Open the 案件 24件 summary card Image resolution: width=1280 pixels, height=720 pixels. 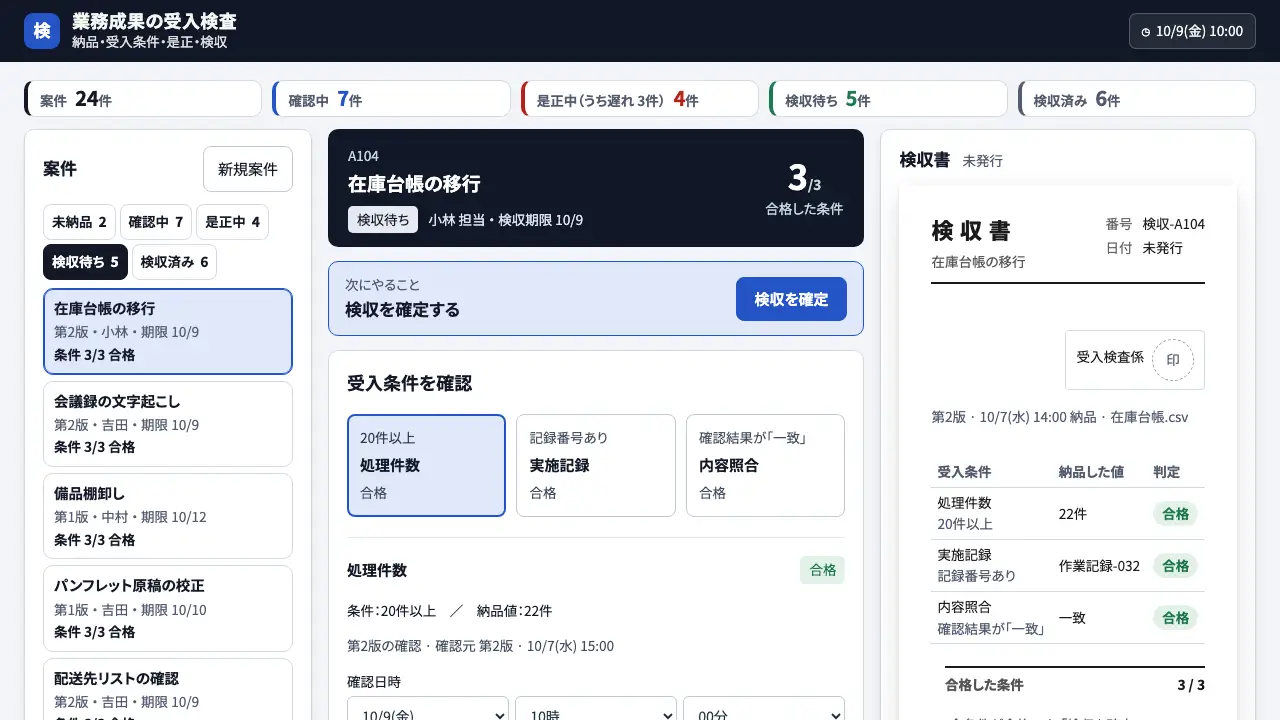click(143, 99)
